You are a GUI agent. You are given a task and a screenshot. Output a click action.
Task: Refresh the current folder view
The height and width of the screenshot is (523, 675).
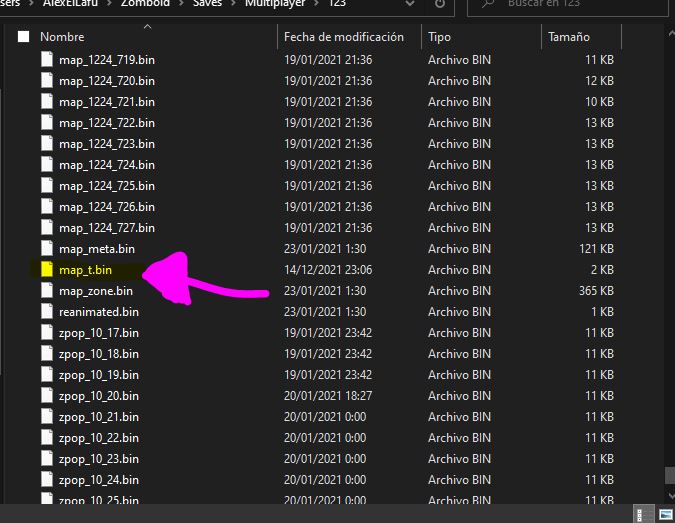(440, 4)
